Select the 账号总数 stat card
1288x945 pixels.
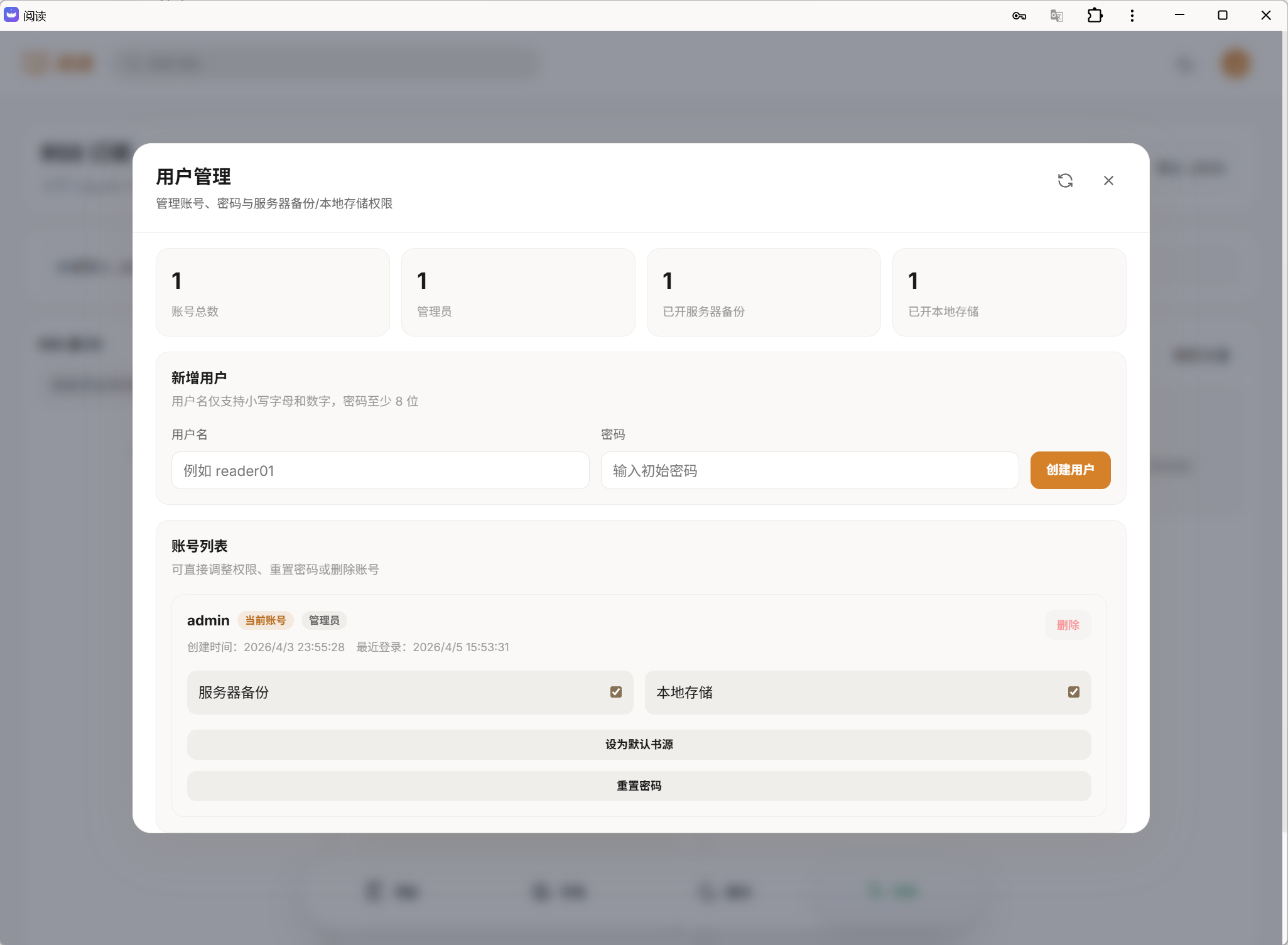coord(272,292)
